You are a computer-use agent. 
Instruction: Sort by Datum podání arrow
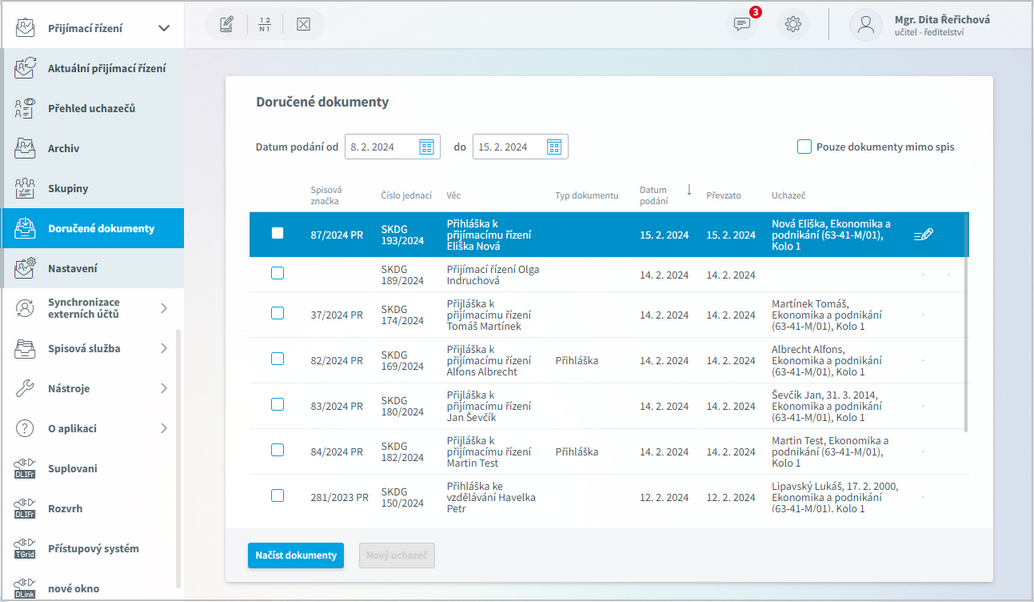point(689,190)
